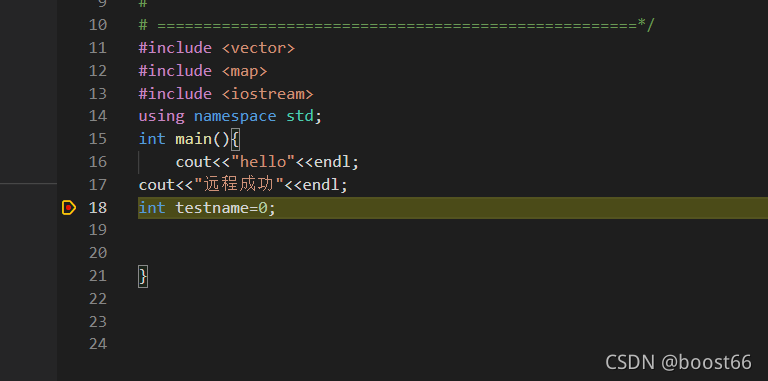Image resolution: width=768 pixels, height=381 pixels.
Task: Click the opening brace after main()
Action: tap(236, 139)
